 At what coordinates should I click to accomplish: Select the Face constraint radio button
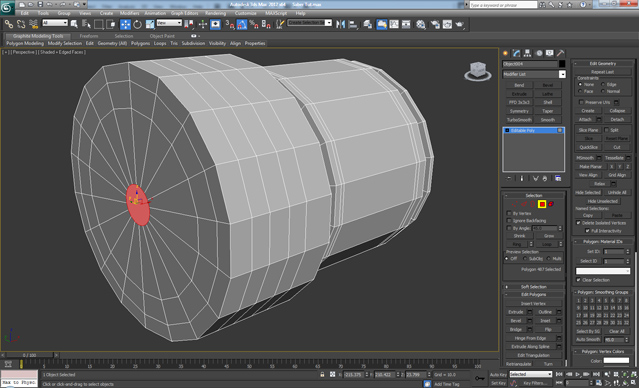[x=580, y=91]
